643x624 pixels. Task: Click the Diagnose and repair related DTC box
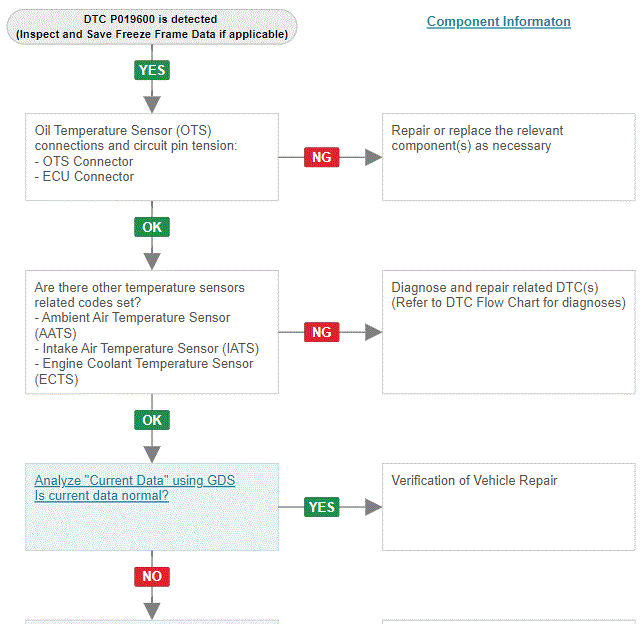click(x=509, y=332)
